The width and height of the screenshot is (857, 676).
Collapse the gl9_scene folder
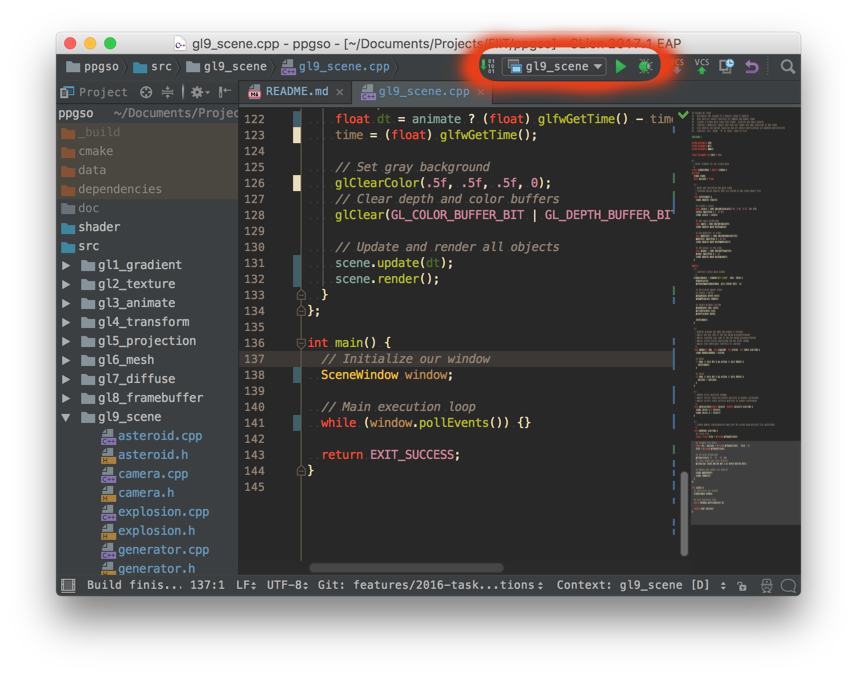66,418
